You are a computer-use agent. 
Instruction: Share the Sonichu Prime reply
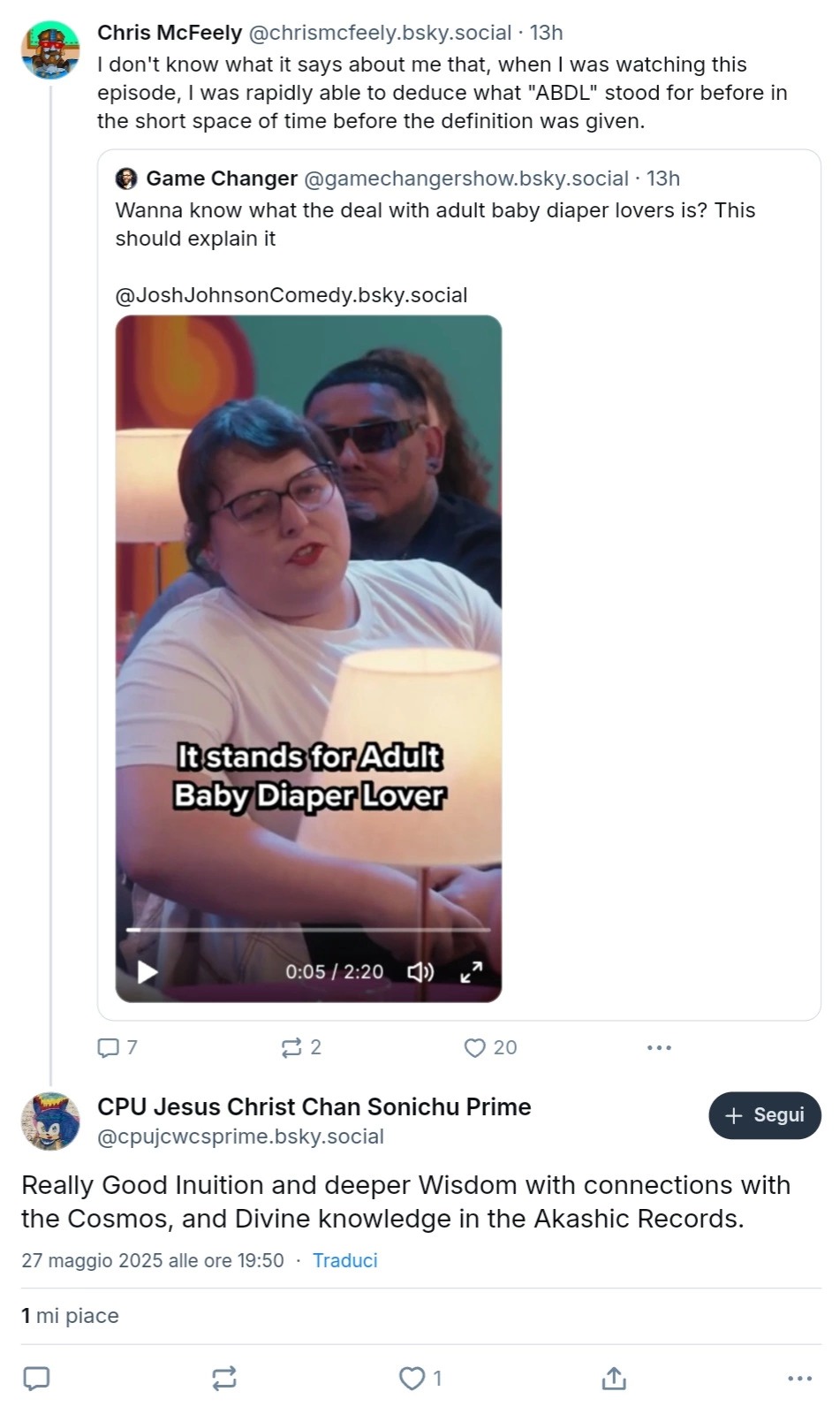point(614,1379)
